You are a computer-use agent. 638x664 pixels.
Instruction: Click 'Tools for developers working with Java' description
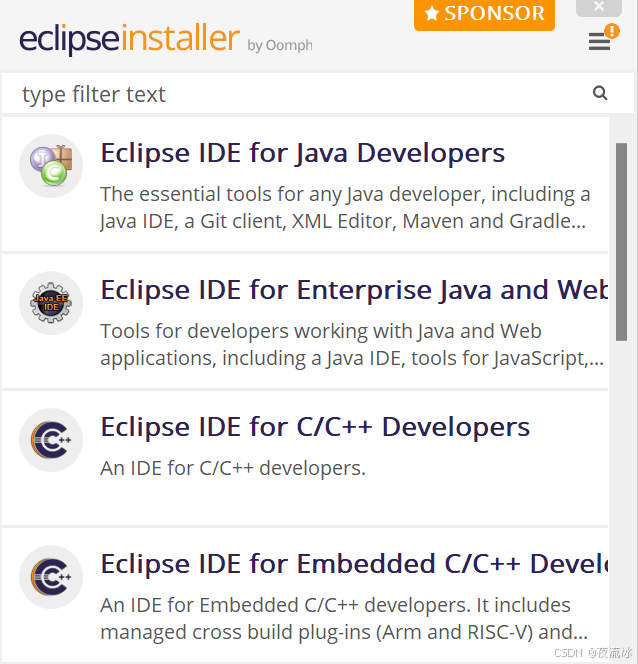point(352,345)
